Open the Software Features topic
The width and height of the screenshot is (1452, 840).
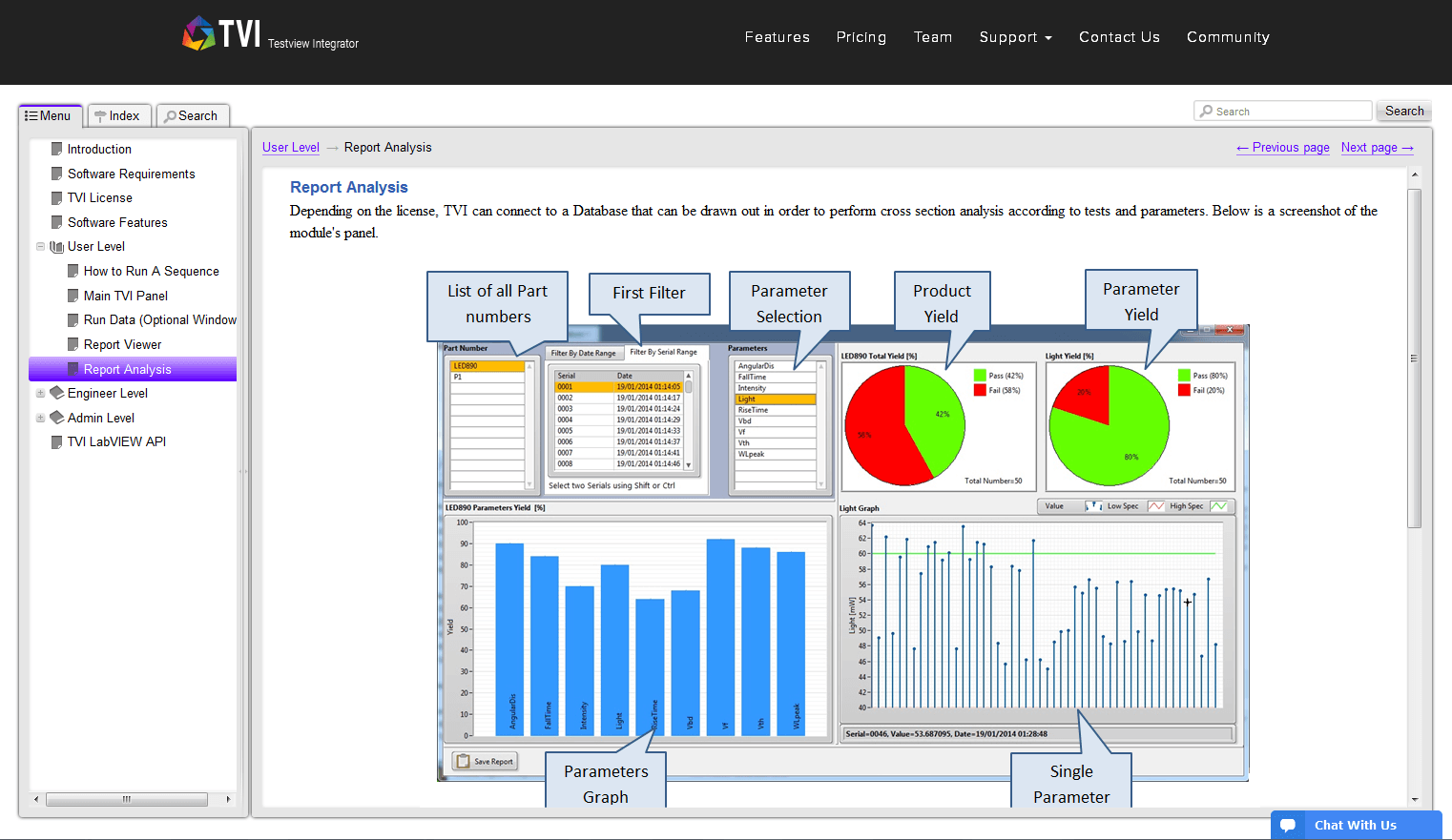(x=117, y=222)
